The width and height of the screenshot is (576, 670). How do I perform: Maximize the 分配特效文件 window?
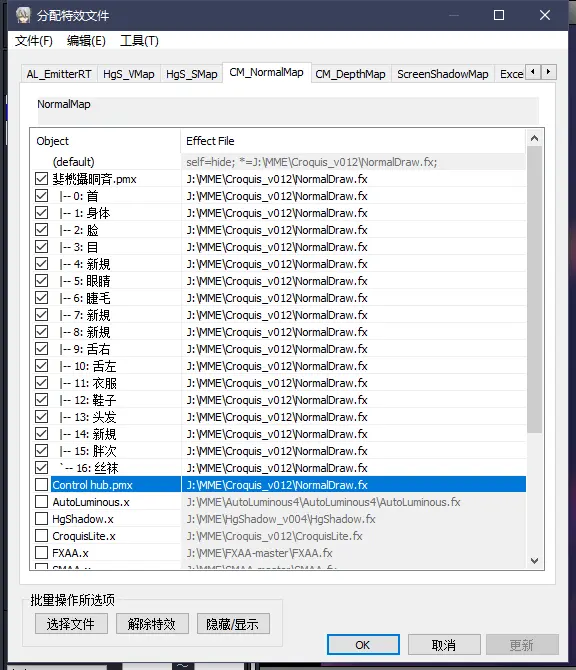(499, 15)
